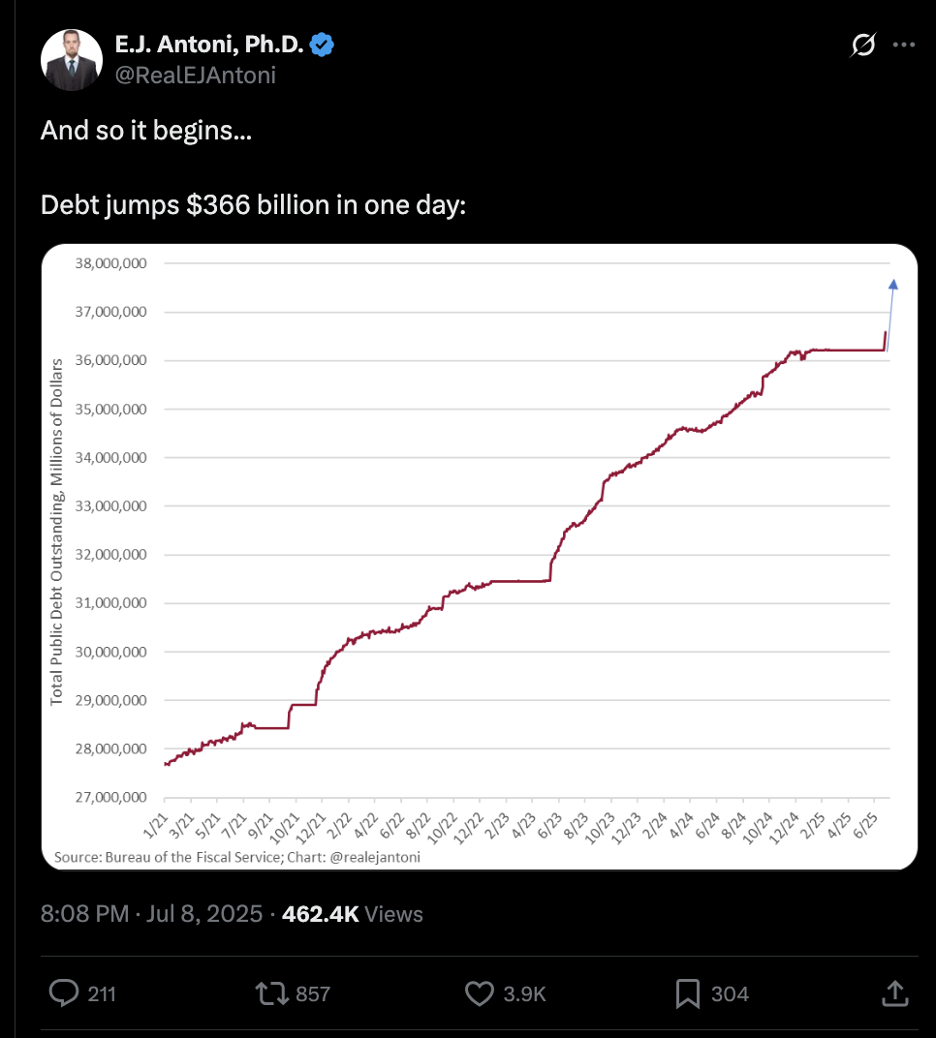This screenshot has width=936, height=1038.
Task: Click the share upload icon
Action: click(895, 993)
